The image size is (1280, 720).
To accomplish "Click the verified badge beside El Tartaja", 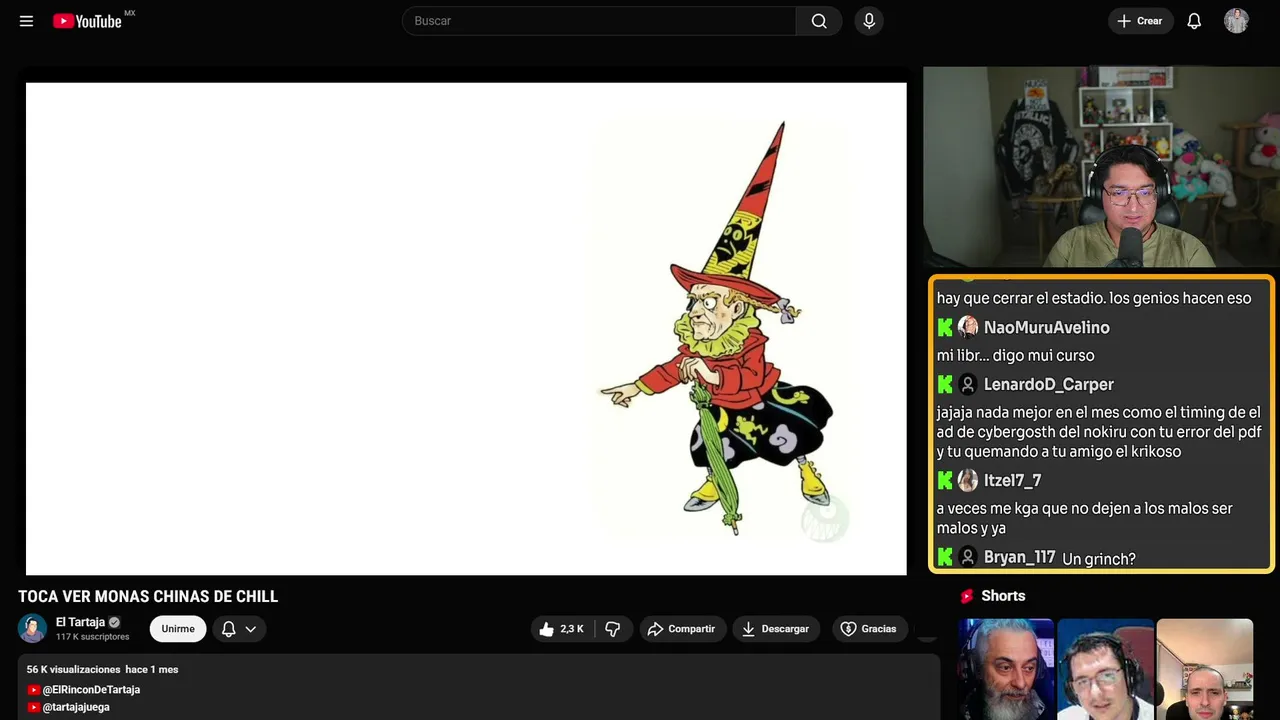I will coord(115,622).
